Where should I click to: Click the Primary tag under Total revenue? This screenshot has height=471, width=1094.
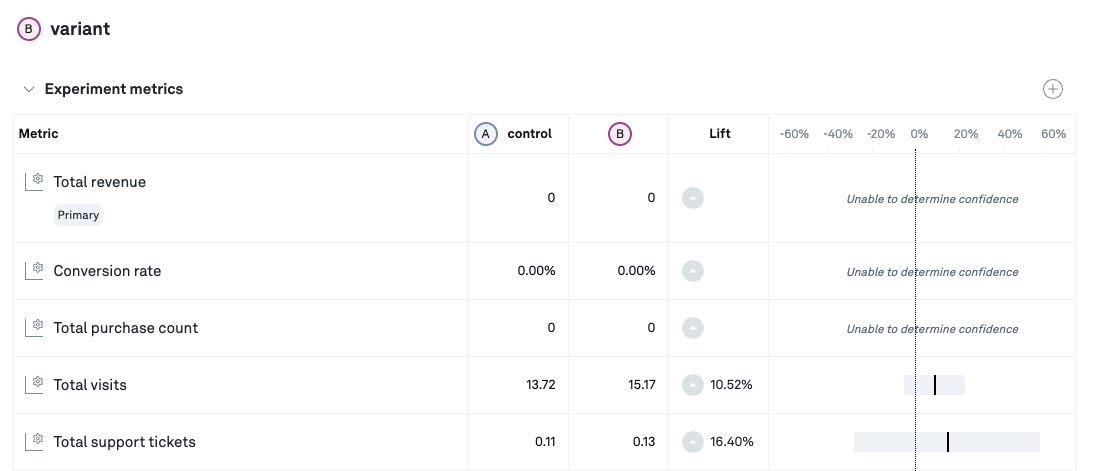78,215
